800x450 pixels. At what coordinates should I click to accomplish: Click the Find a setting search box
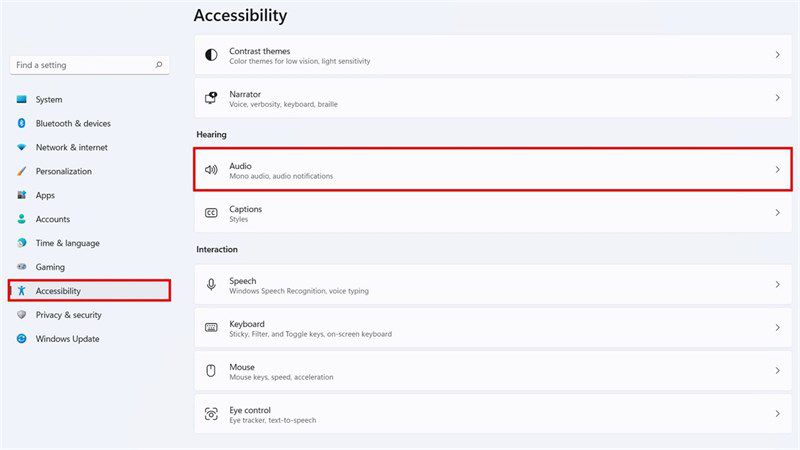(x=89, y=65)
